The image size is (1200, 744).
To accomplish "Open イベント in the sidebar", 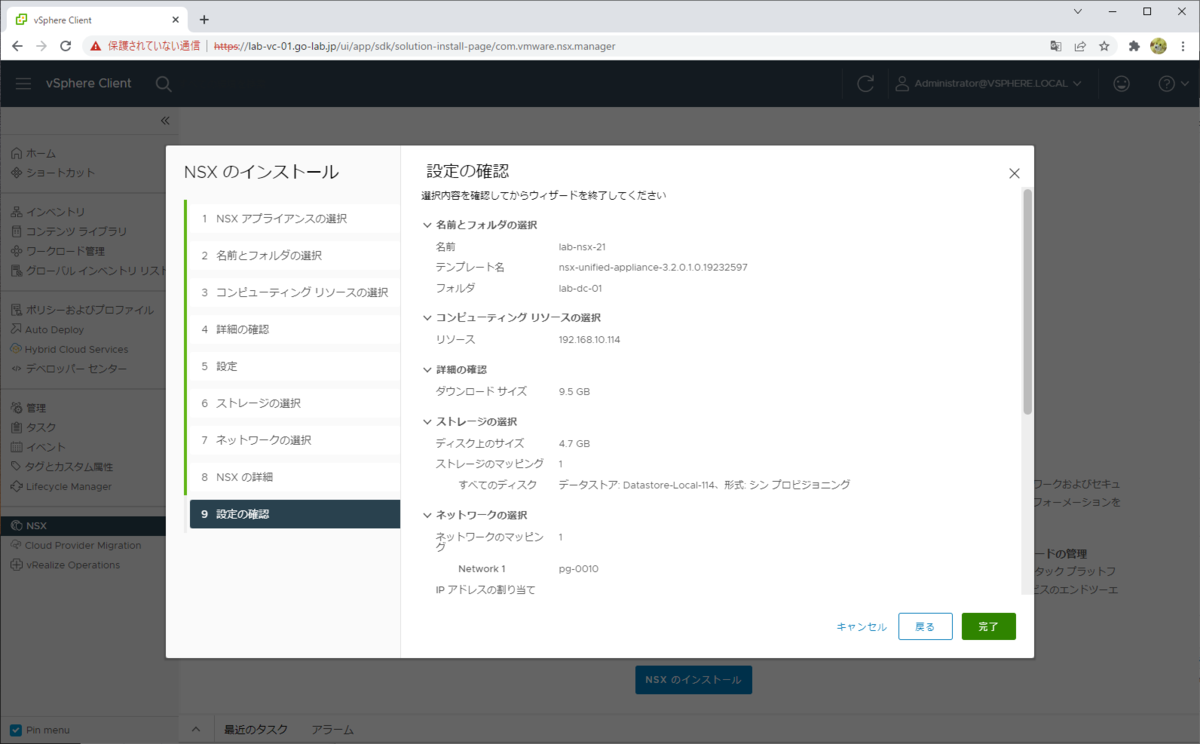I will [38, 447].
